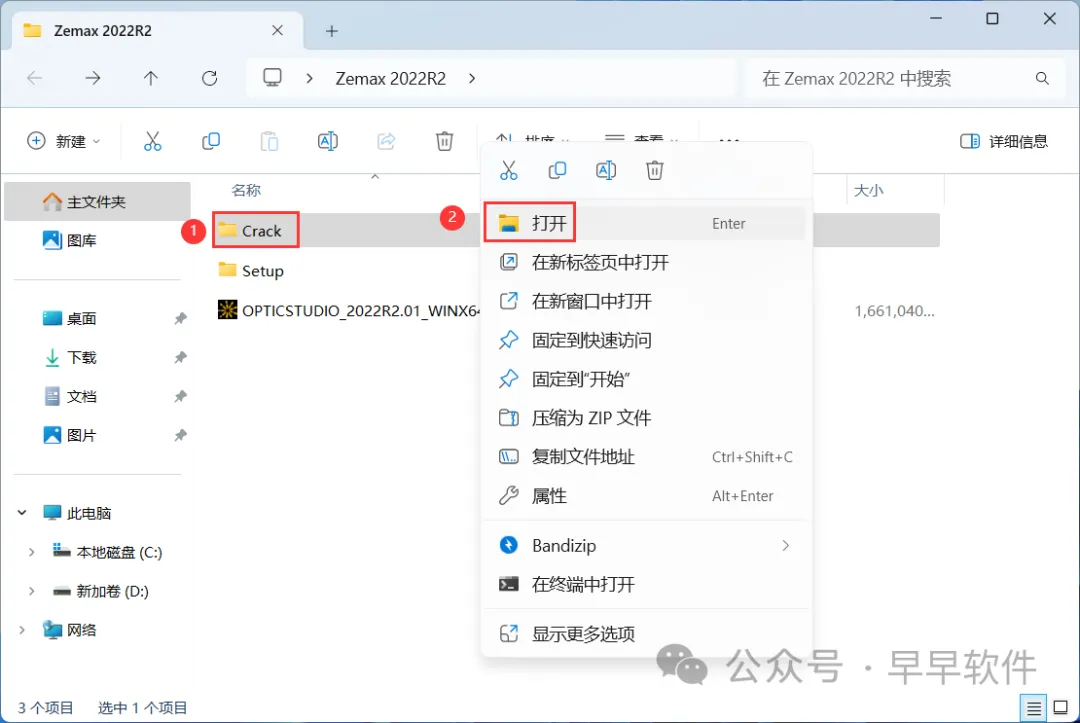Viewport: 1080px width, 723px height.
Task: Switch to details list view icon
Action: (1033, 707)
